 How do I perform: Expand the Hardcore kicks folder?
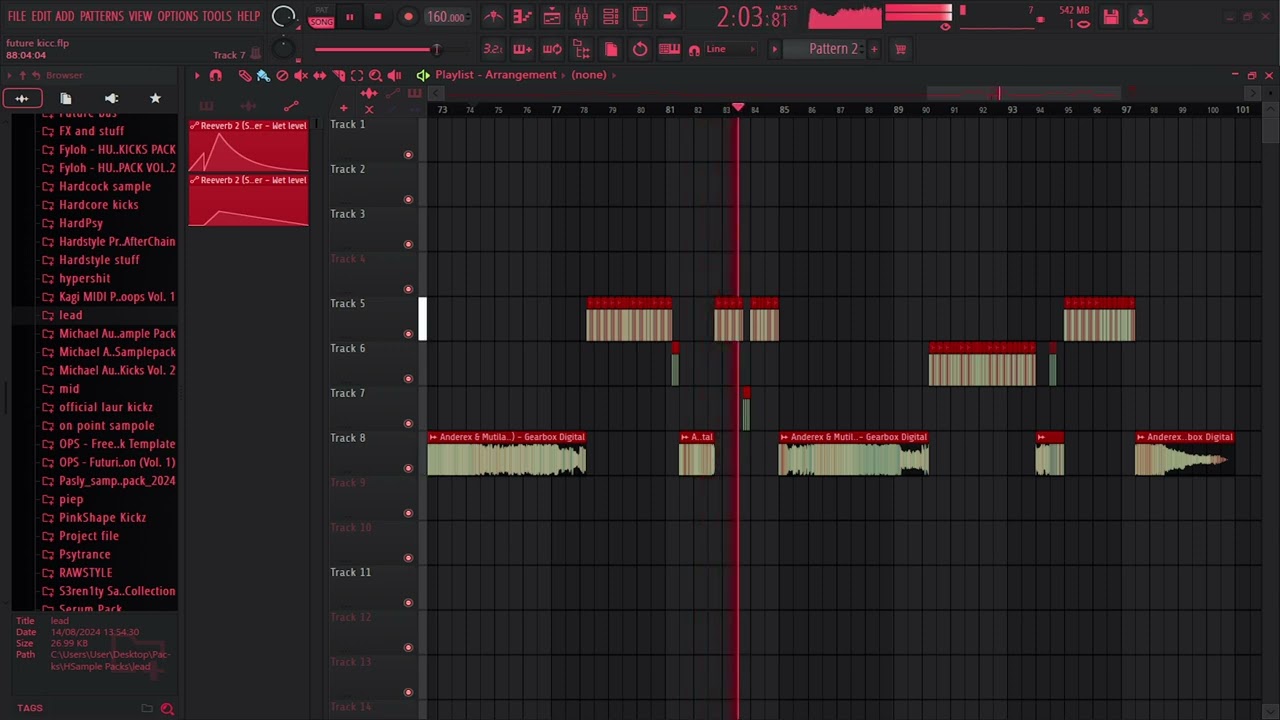click(98, 205)
